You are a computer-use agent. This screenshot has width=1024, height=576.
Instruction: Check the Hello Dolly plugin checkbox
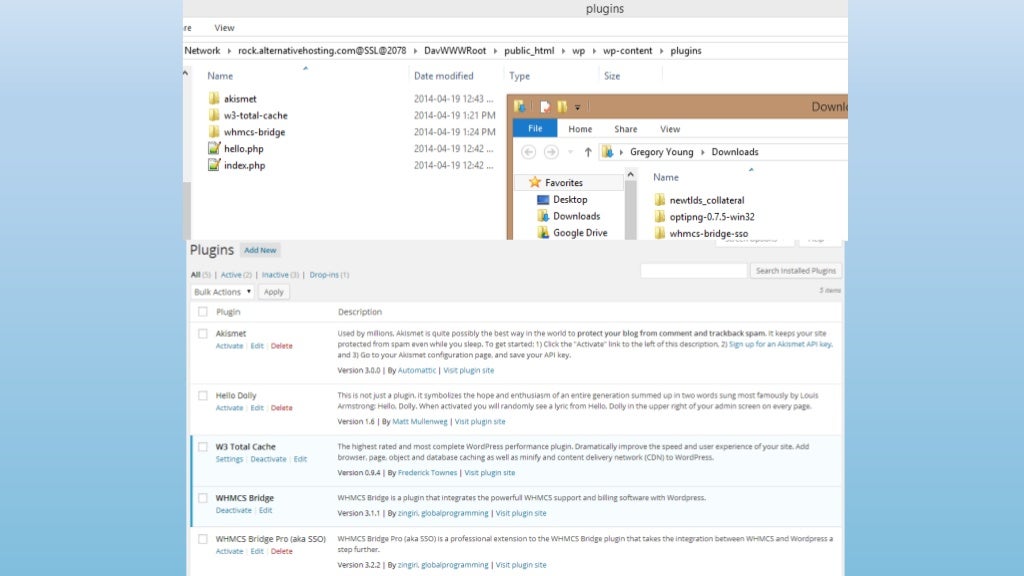(x=202, y=396)
